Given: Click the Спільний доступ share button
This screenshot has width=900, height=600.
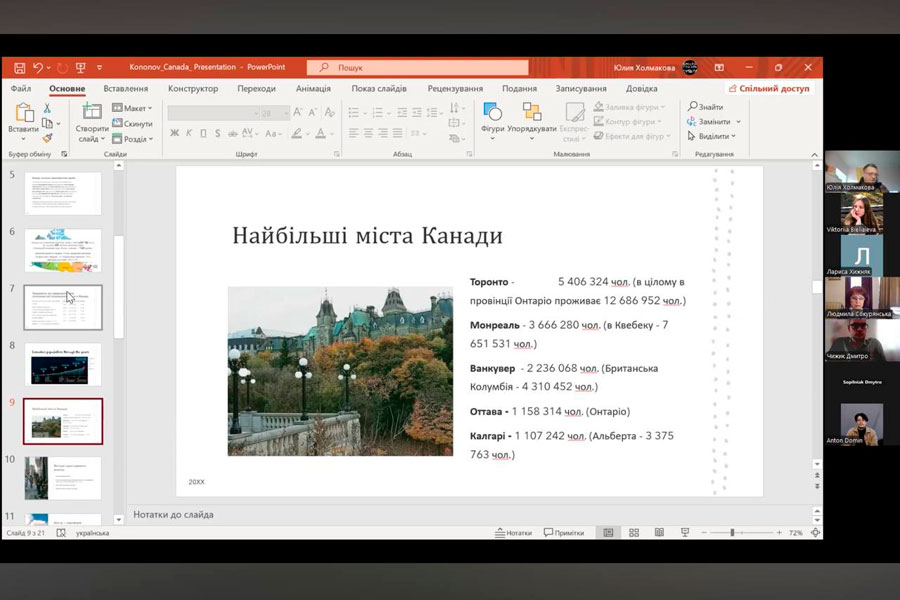Looking at the screenshot, I should [x=770, y=89].
